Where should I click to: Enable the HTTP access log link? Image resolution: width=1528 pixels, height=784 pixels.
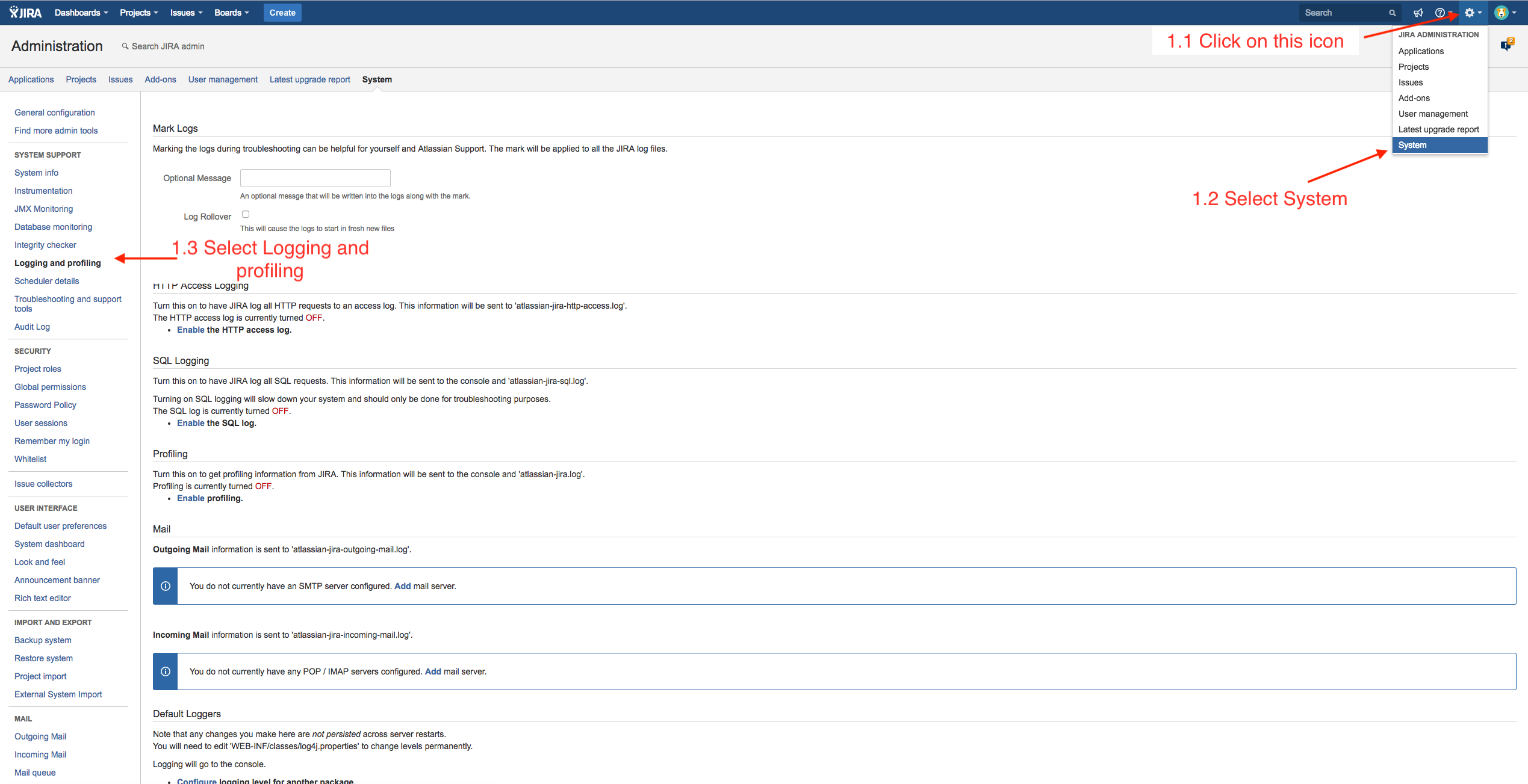[190, 330]
